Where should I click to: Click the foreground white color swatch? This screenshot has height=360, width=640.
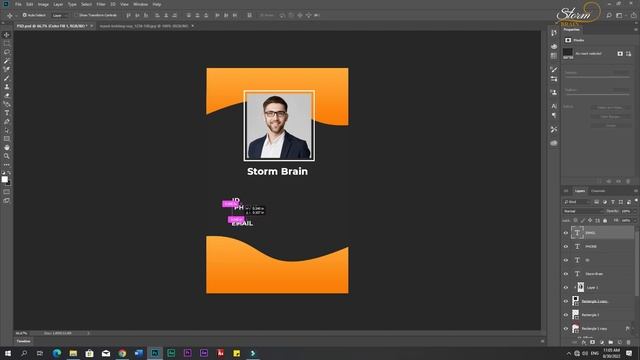tap(4, 179)
